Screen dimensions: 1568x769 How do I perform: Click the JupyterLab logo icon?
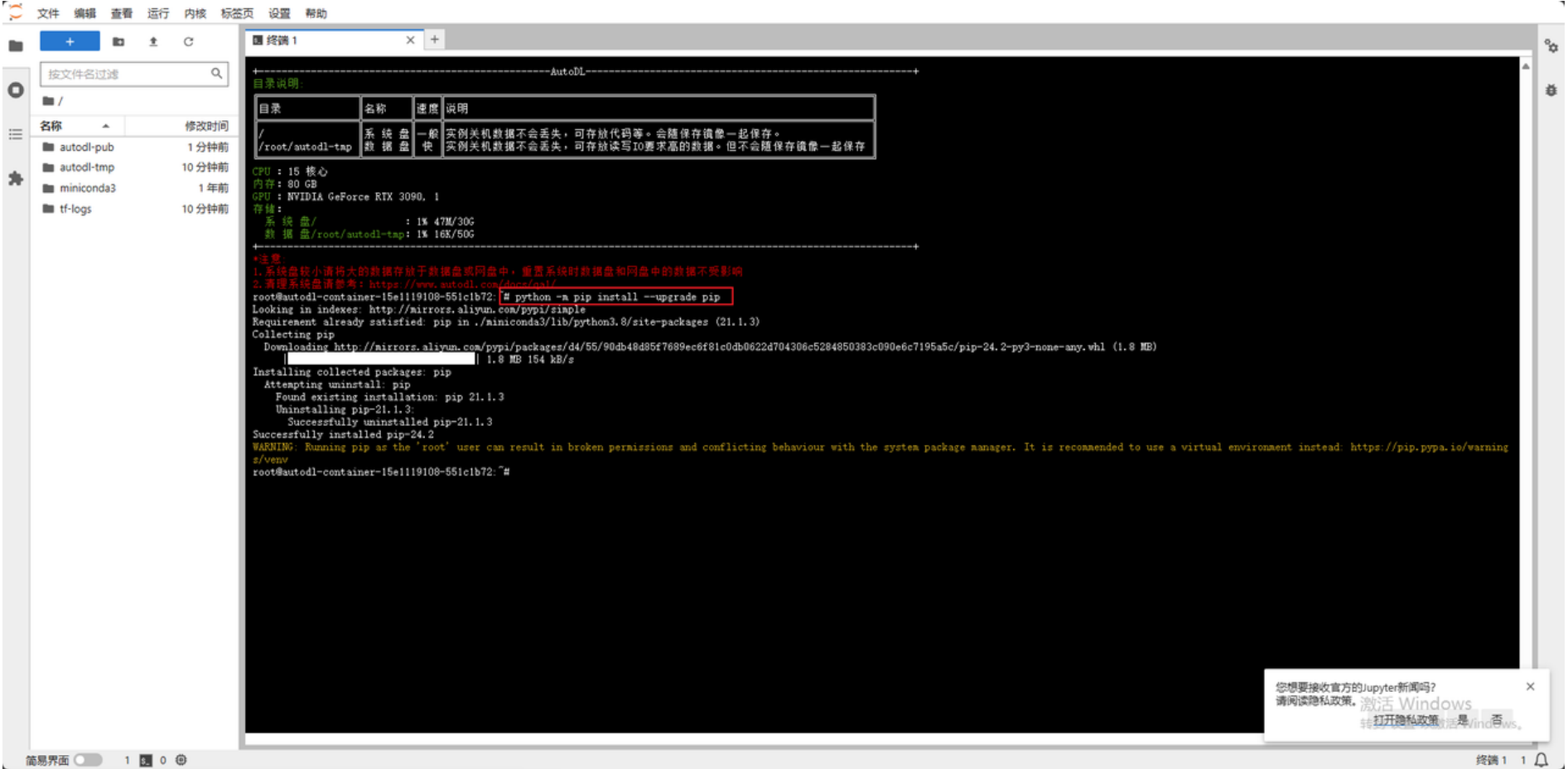pyautogui.click(x=14, y=12)
